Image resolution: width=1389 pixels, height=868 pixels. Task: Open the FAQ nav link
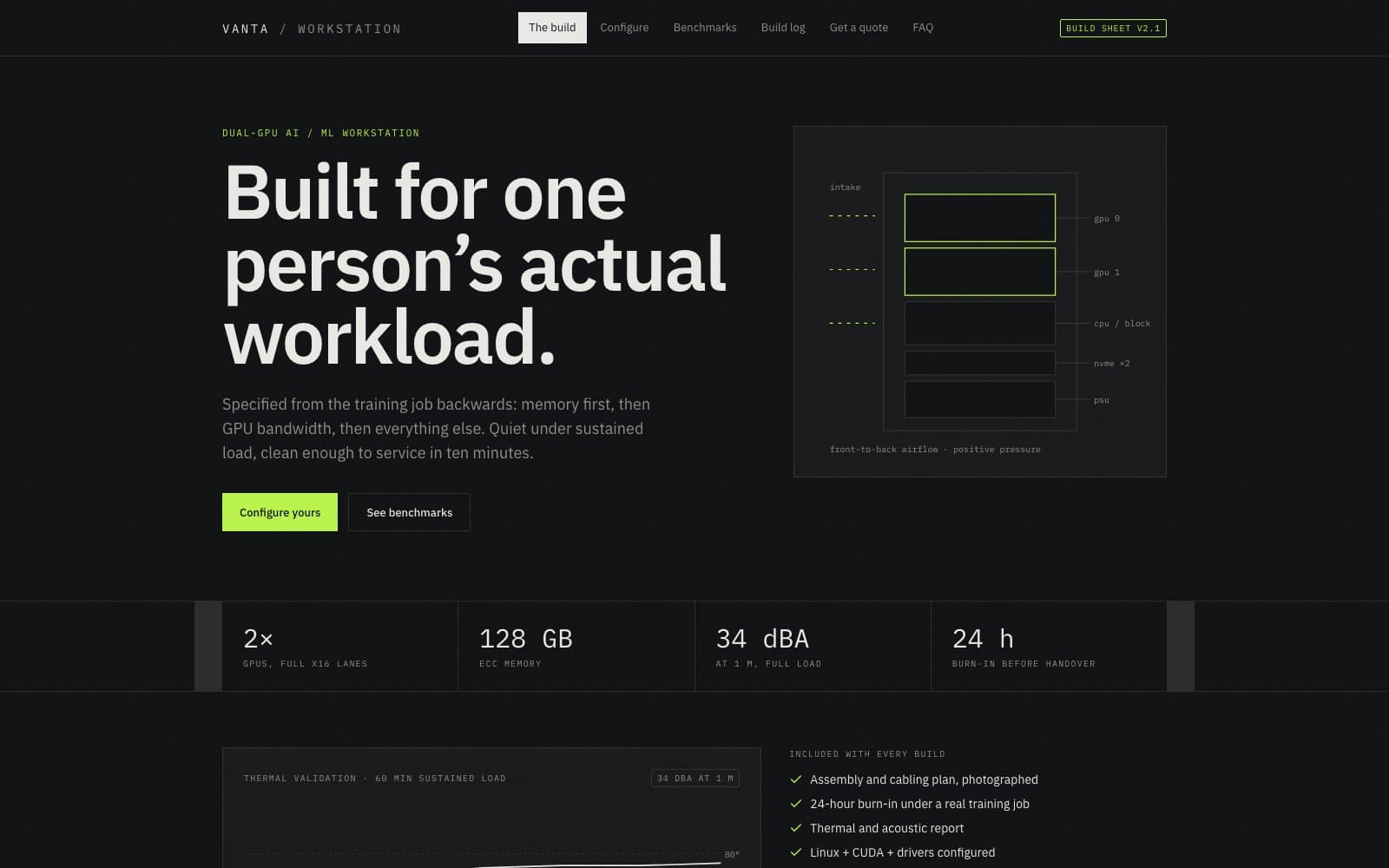tap(923, 28)
